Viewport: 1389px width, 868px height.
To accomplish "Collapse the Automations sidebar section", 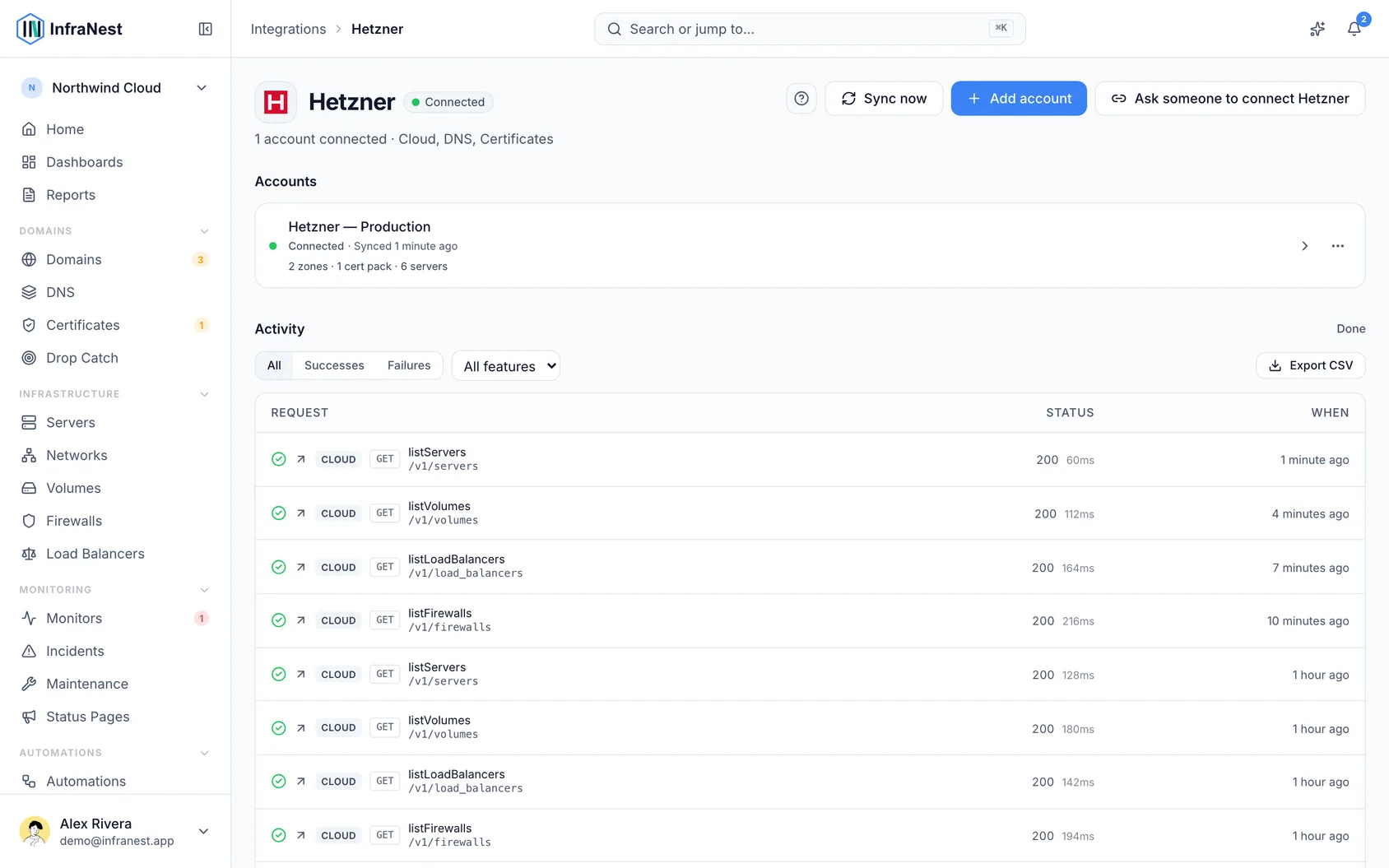I will point(204,753).
